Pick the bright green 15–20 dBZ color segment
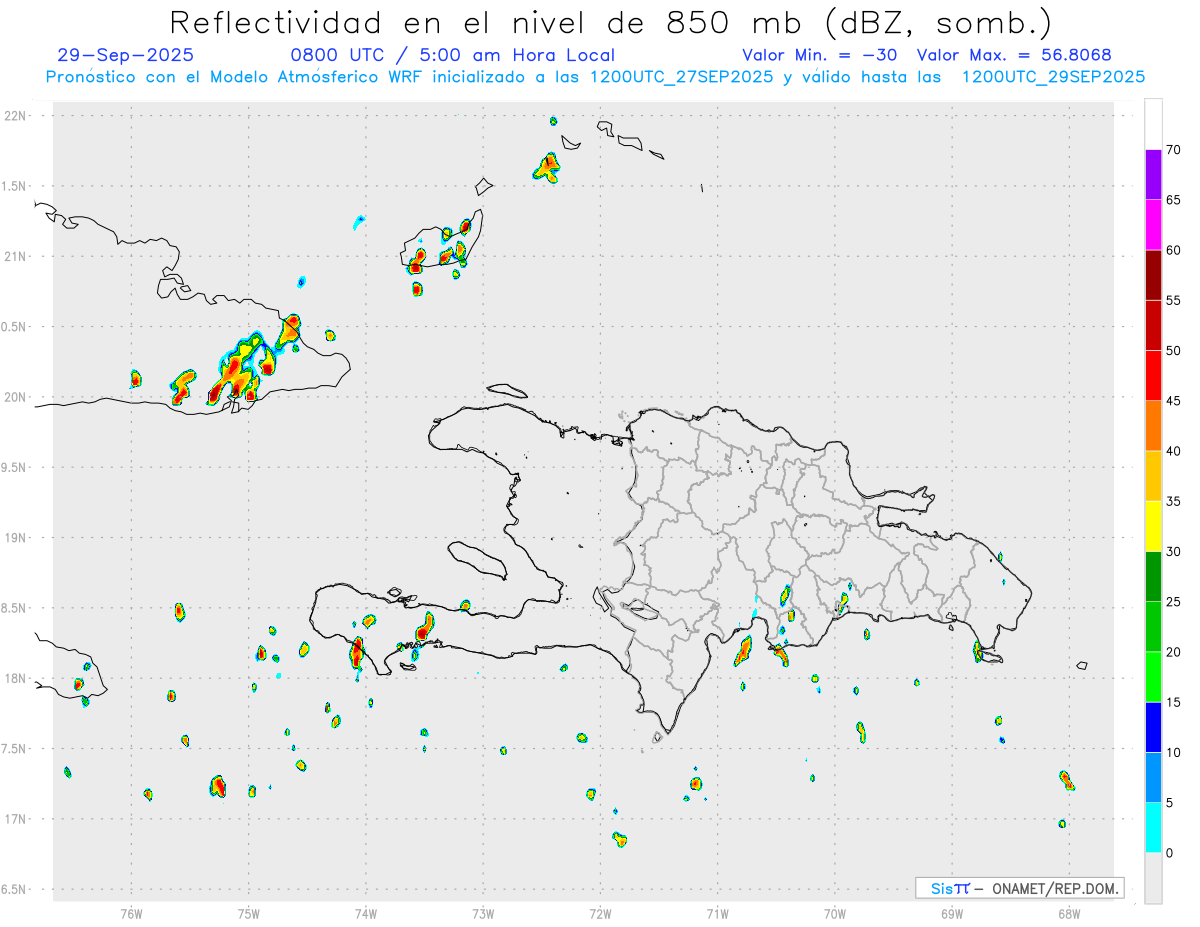Screen dimensions: 1200x927 tap(1153, 677)
